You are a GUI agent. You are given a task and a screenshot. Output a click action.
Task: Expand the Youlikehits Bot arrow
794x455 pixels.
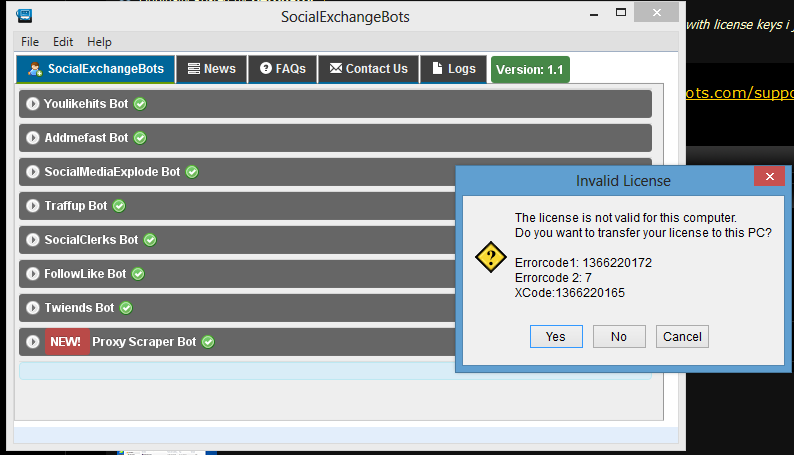click(33, 104)
